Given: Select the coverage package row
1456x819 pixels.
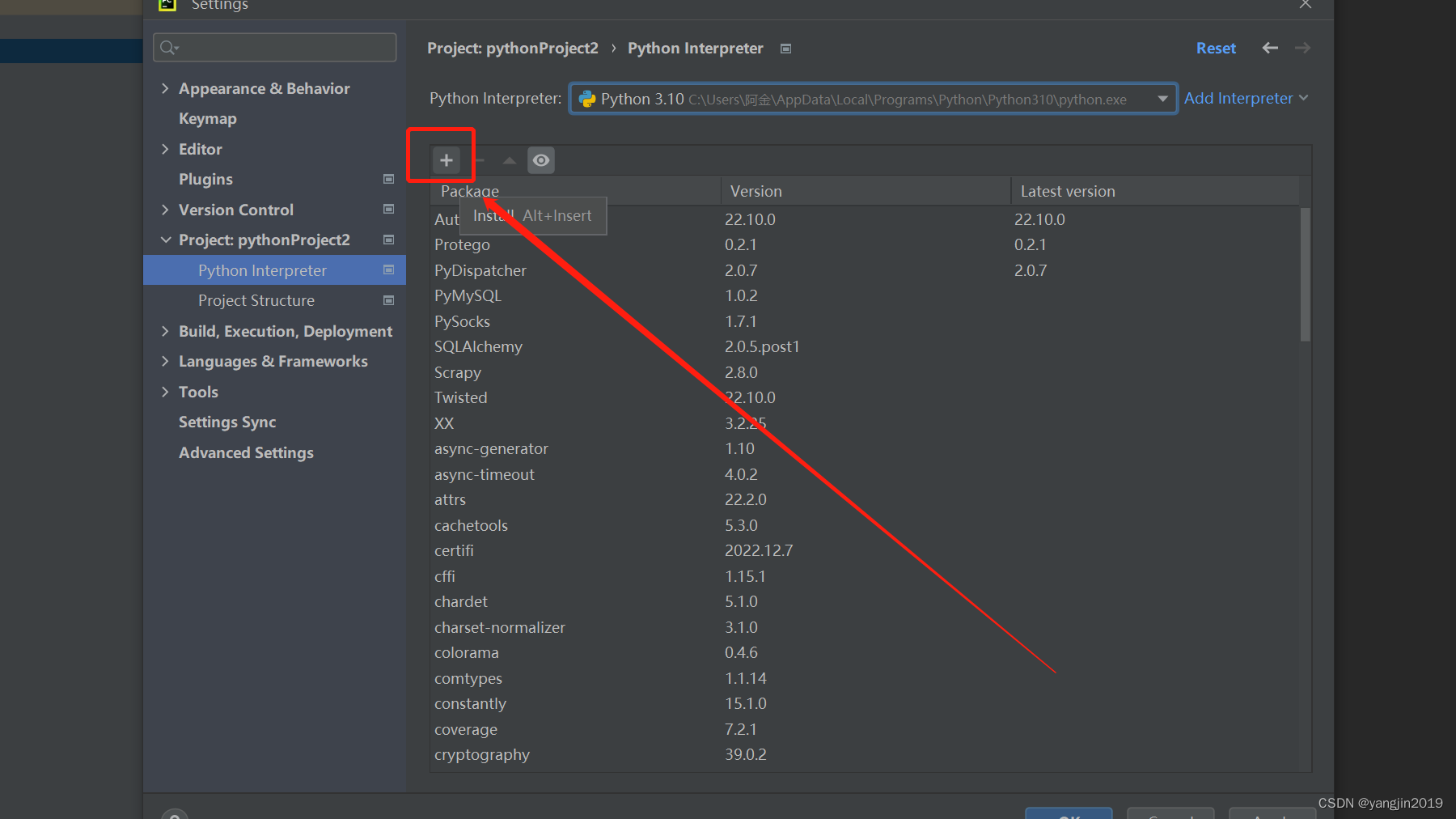Looking at the screenshot, I should 865,729.
